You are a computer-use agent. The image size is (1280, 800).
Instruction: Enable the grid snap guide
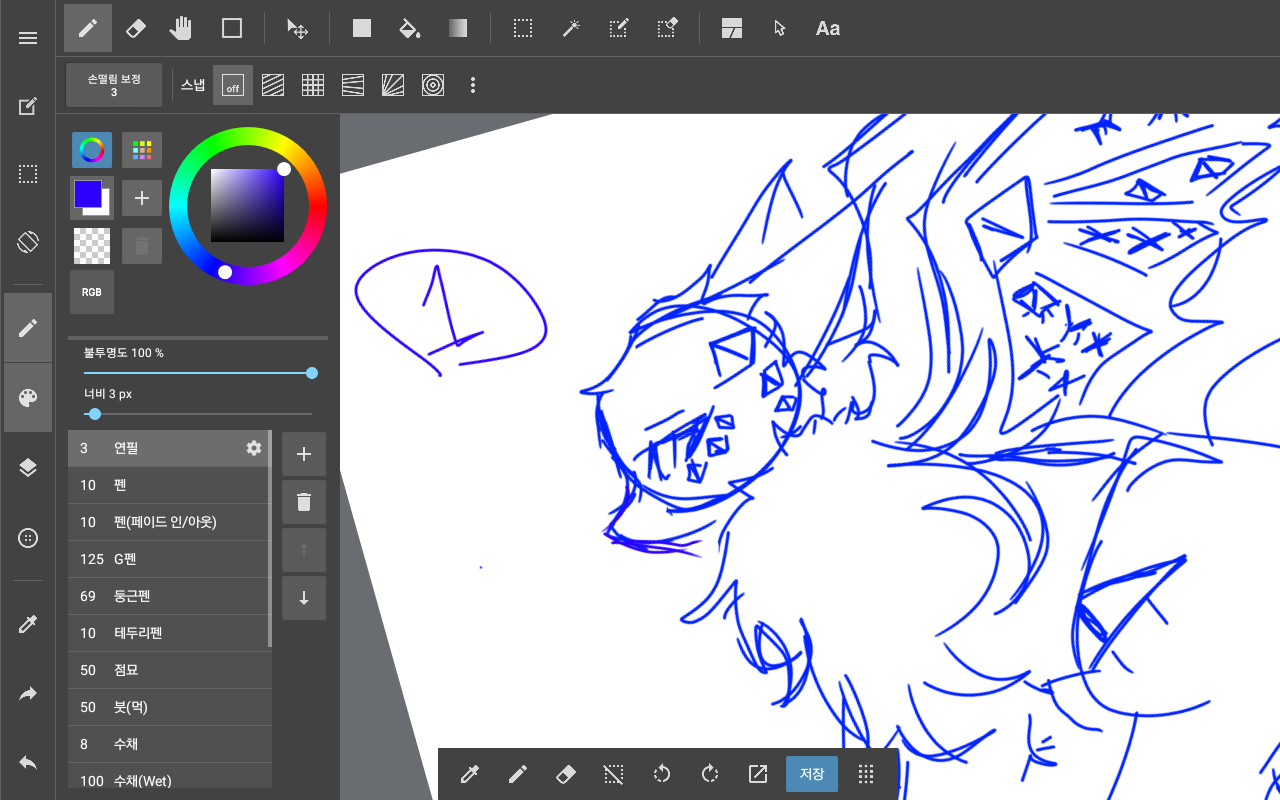[313, 86]
